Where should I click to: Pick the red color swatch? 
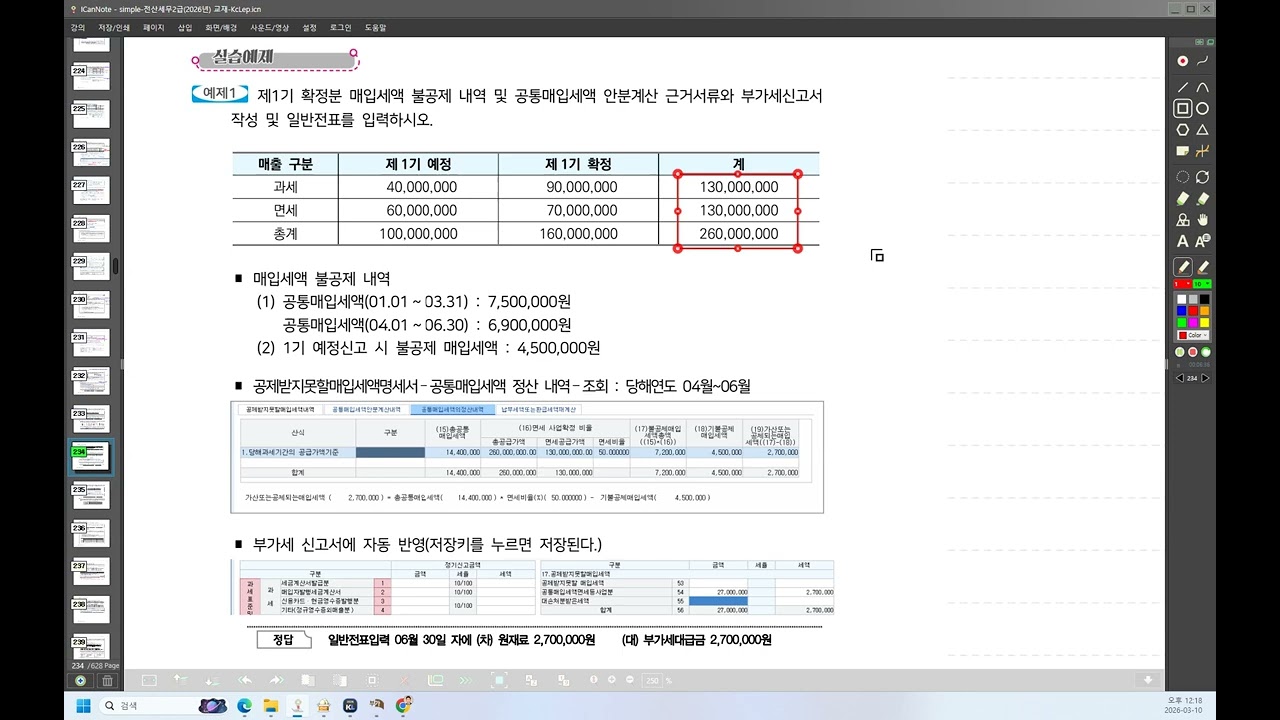pos(1193,311)
